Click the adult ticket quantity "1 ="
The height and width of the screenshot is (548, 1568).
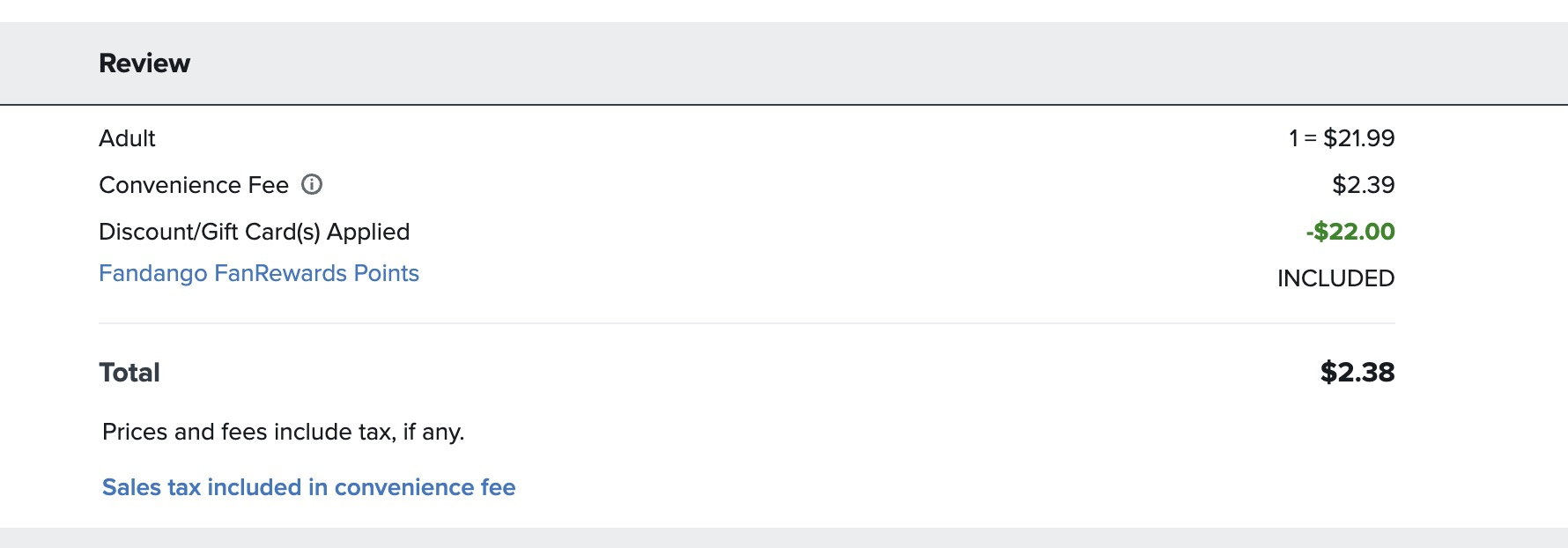1302,138
